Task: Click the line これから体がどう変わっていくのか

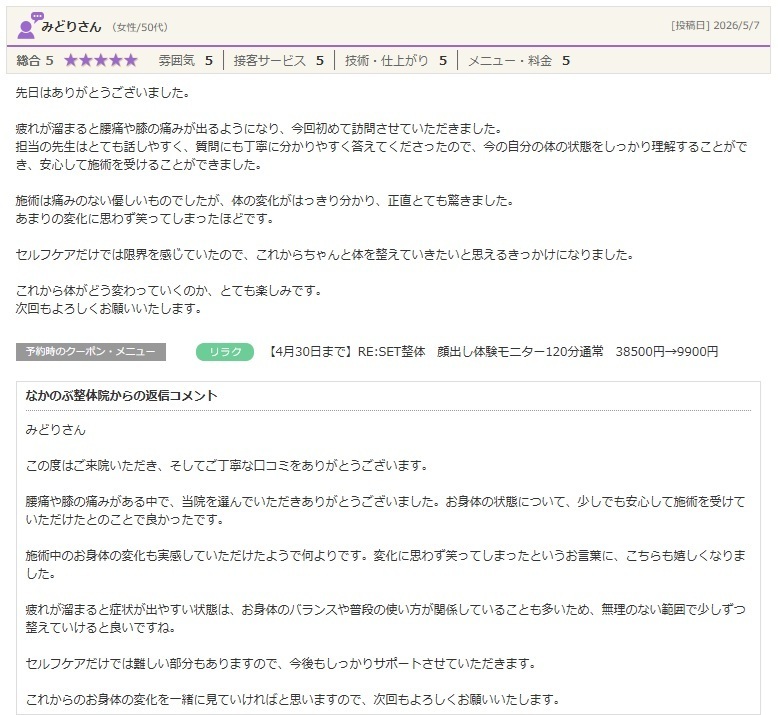Action: [169, 290]
